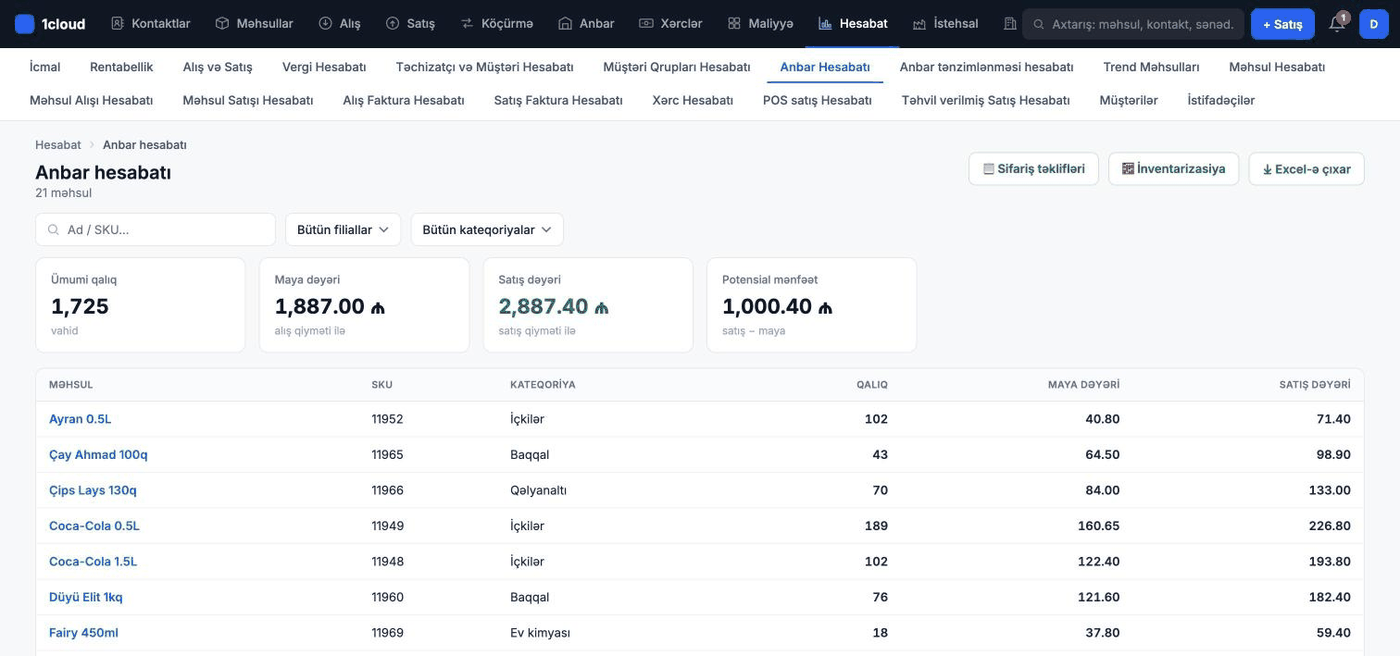
Task: Click the Hesabat breadcrumb link
Action: (58, 145)
